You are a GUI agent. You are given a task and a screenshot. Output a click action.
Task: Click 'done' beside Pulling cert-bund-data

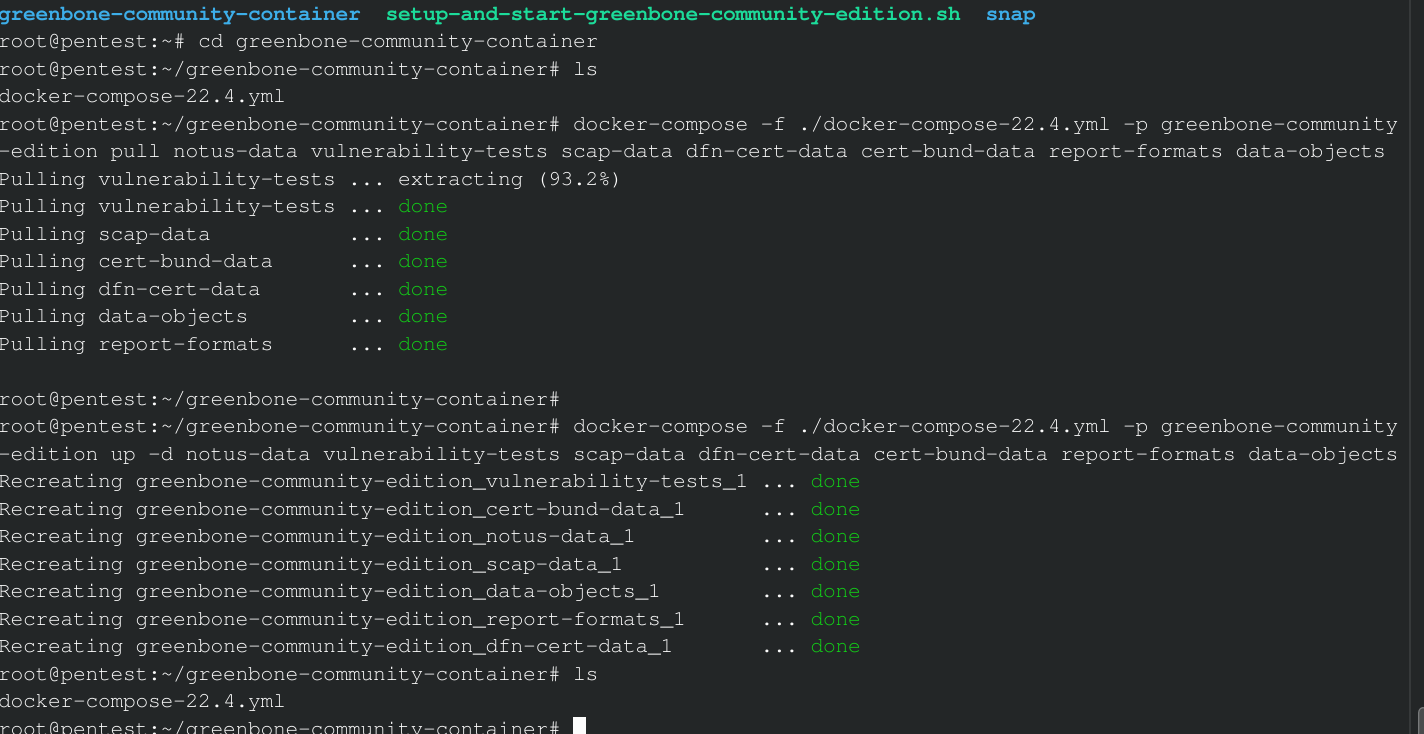422,261
